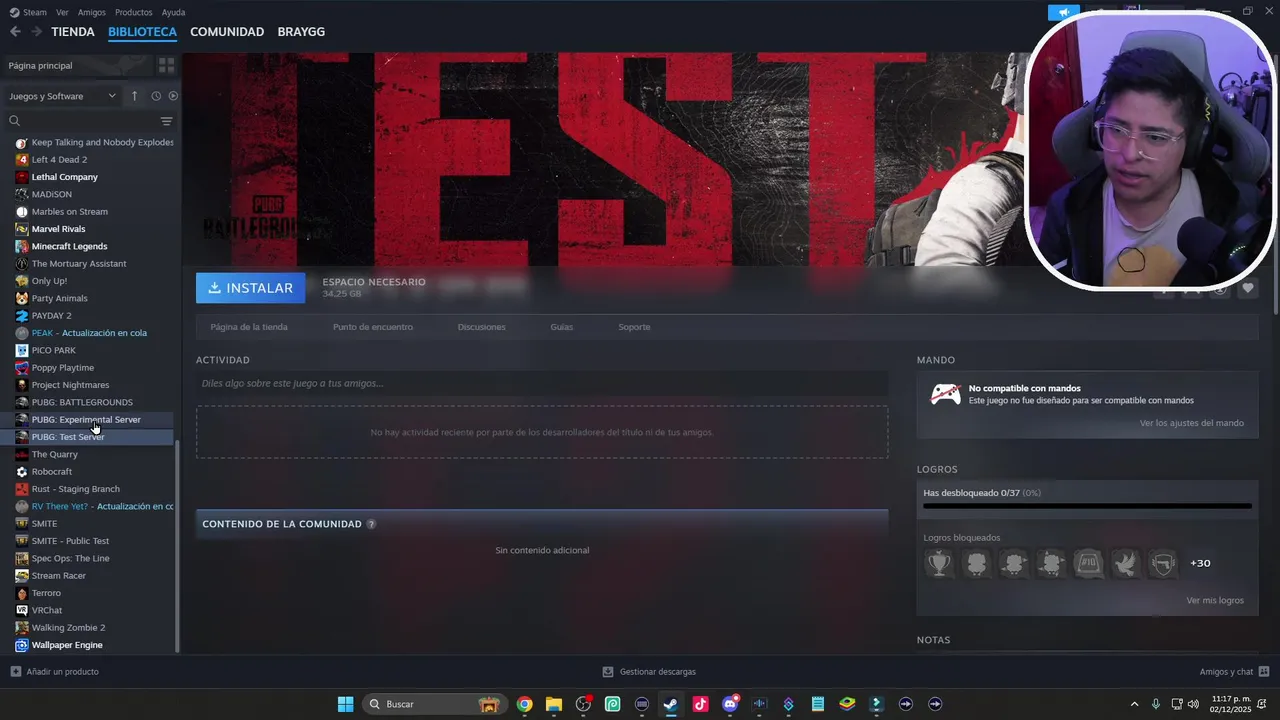Switch library to grid view icon
The width and height of the screenshot is (1280, 720).
[x=166, y=65]
